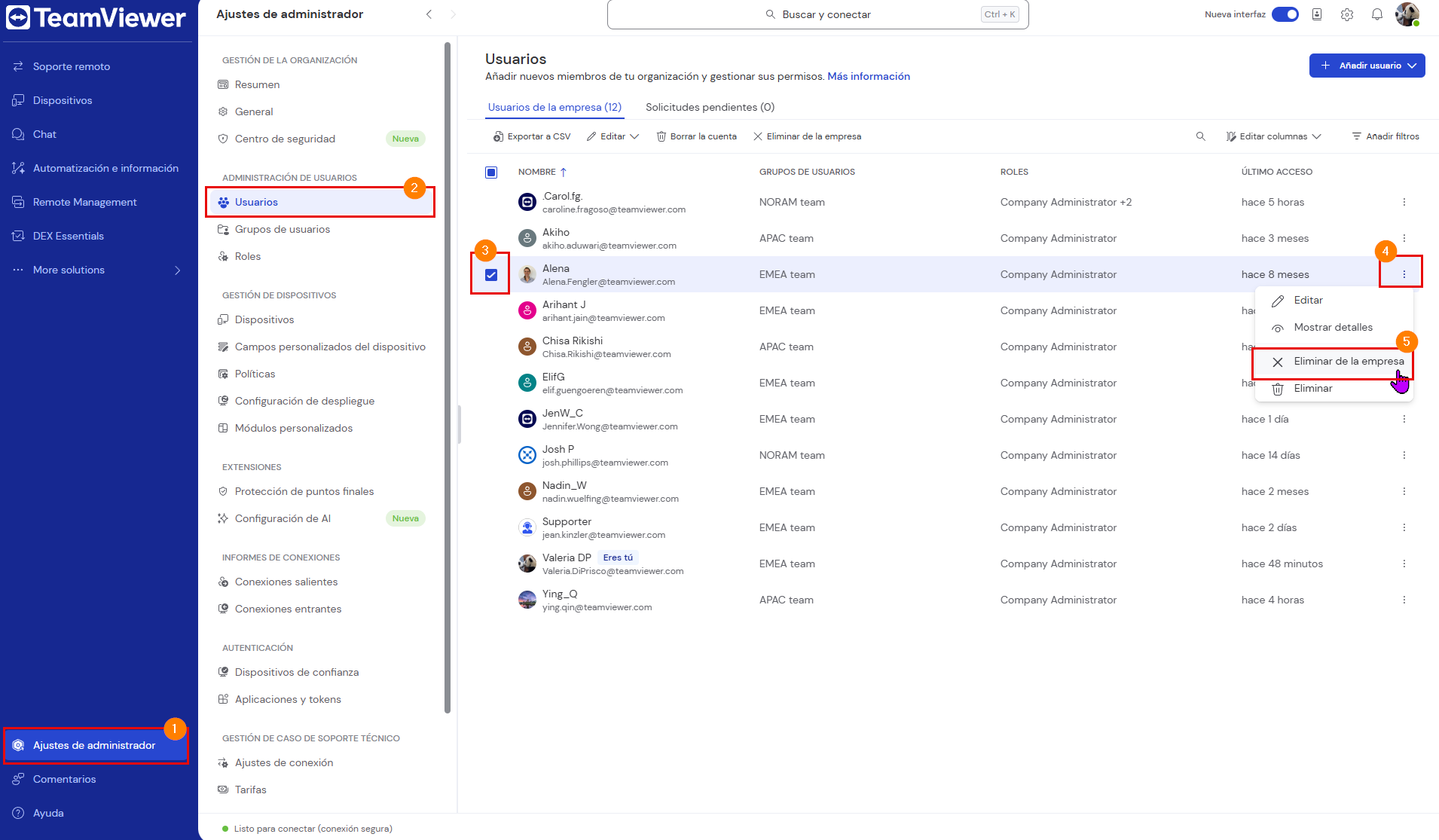Open options menu for Nadin_W
The height and width of the screenshot is (840, 1439).
coord(1404,491)
